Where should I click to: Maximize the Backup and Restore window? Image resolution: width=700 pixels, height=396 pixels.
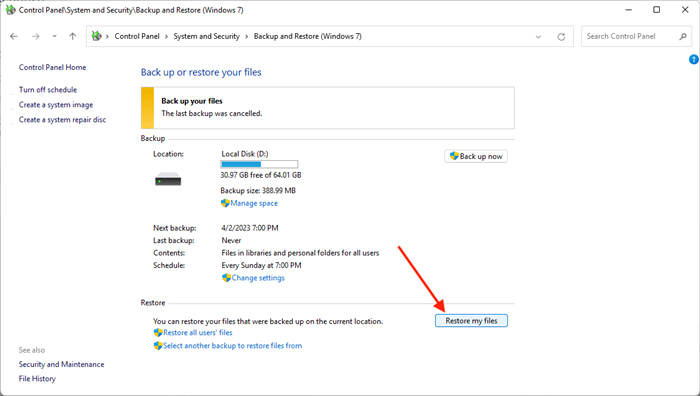pos(657,10)
